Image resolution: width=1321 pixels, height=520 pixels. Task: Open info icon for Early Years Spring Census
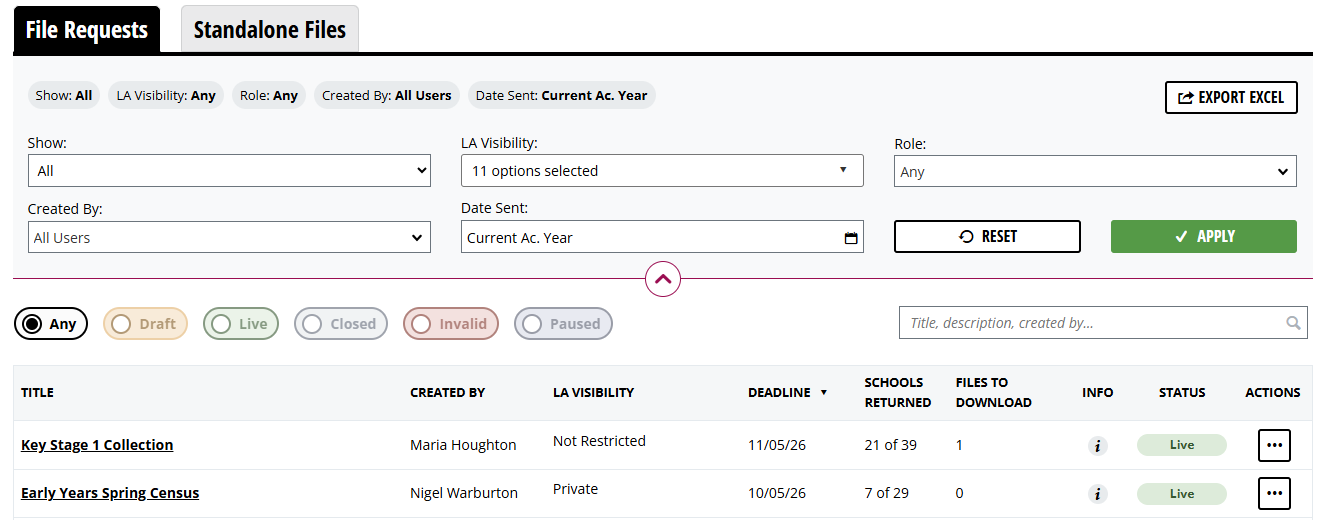pyautogui.click(x=1097, y=494)
